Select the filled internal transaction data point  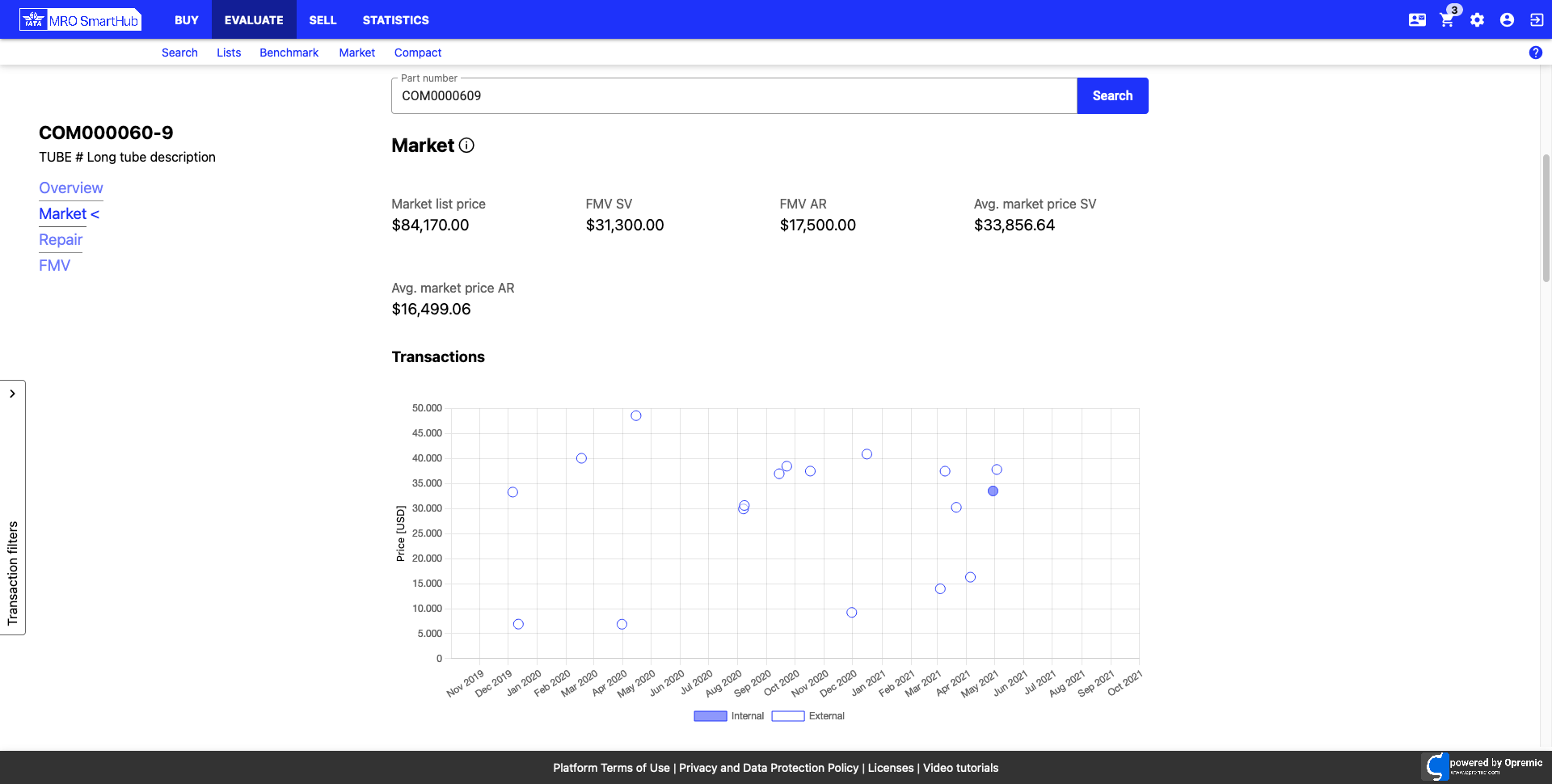pos(993,491)
